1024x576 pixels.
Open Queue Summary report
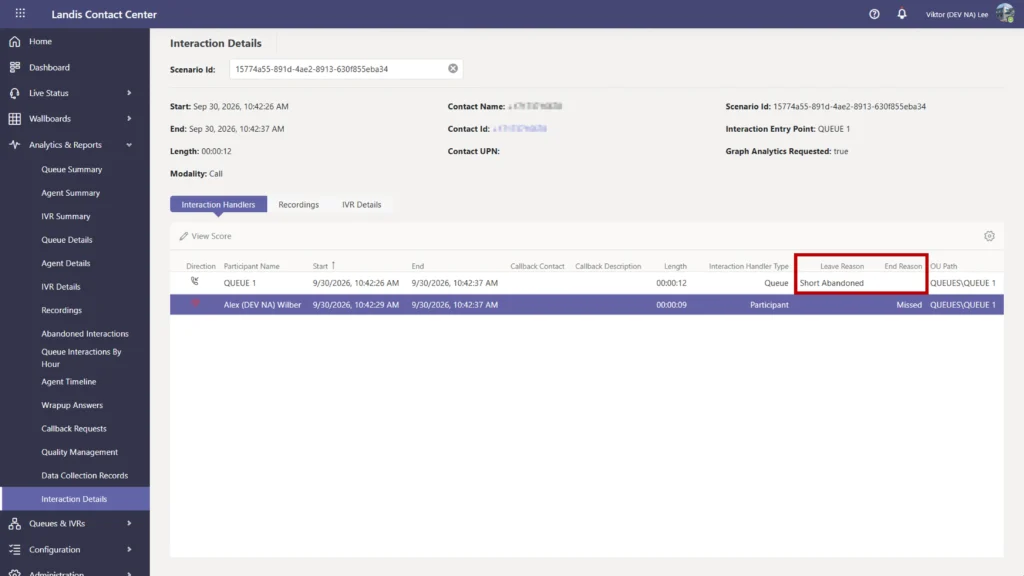coord(71,169)
